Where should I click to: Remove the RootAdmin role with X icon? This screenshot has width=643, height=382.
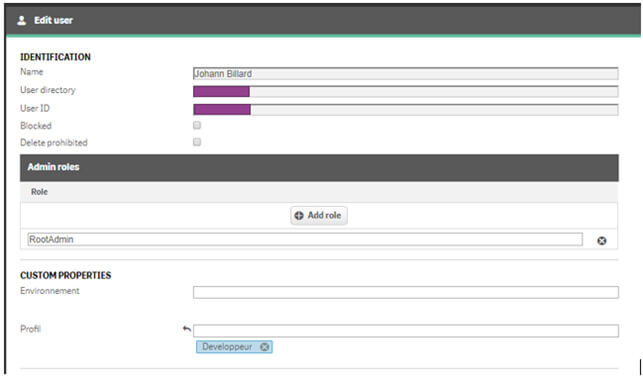[602, 241]
